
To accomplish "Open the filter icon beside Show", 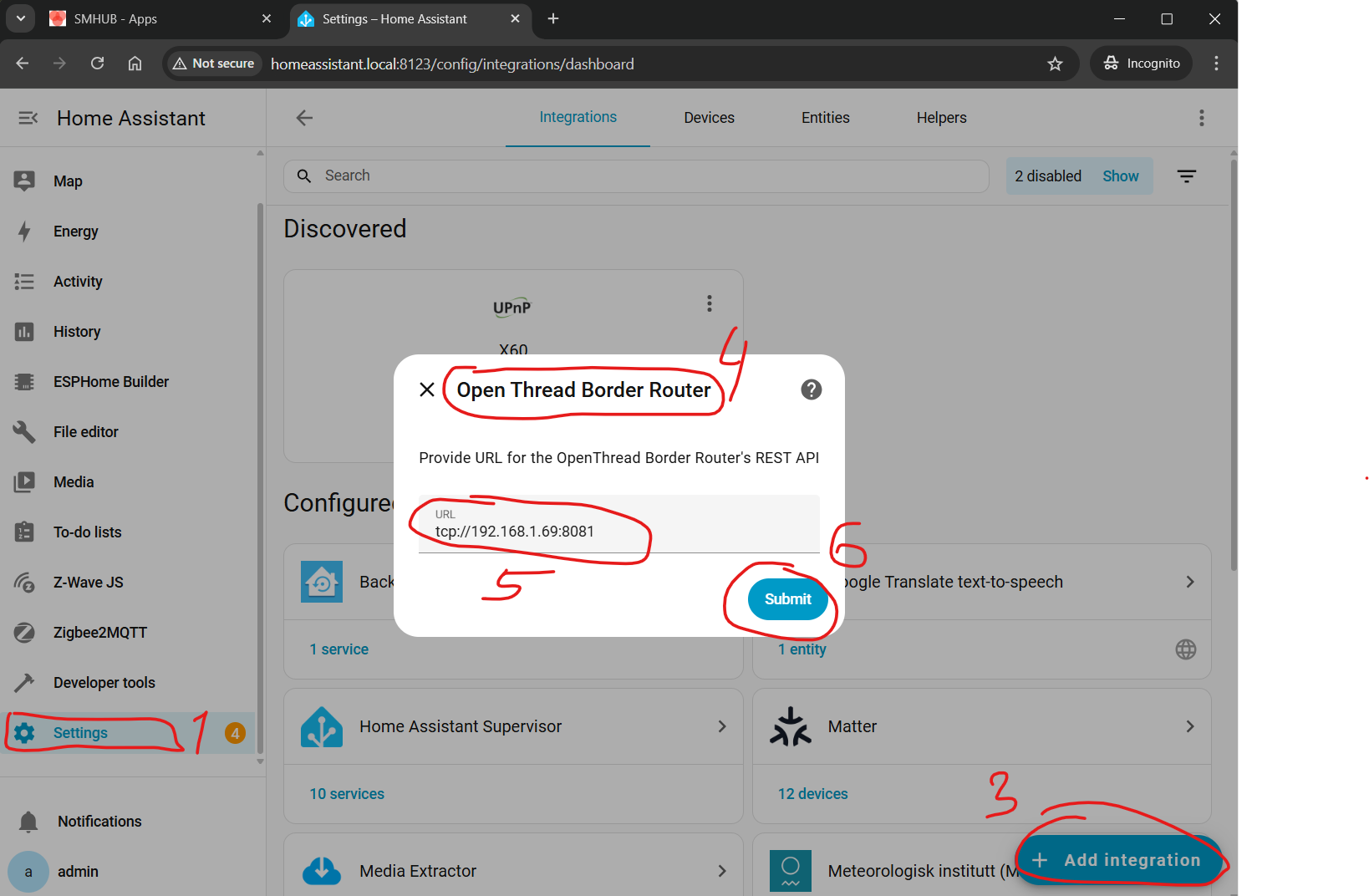I will [1186, 176].
